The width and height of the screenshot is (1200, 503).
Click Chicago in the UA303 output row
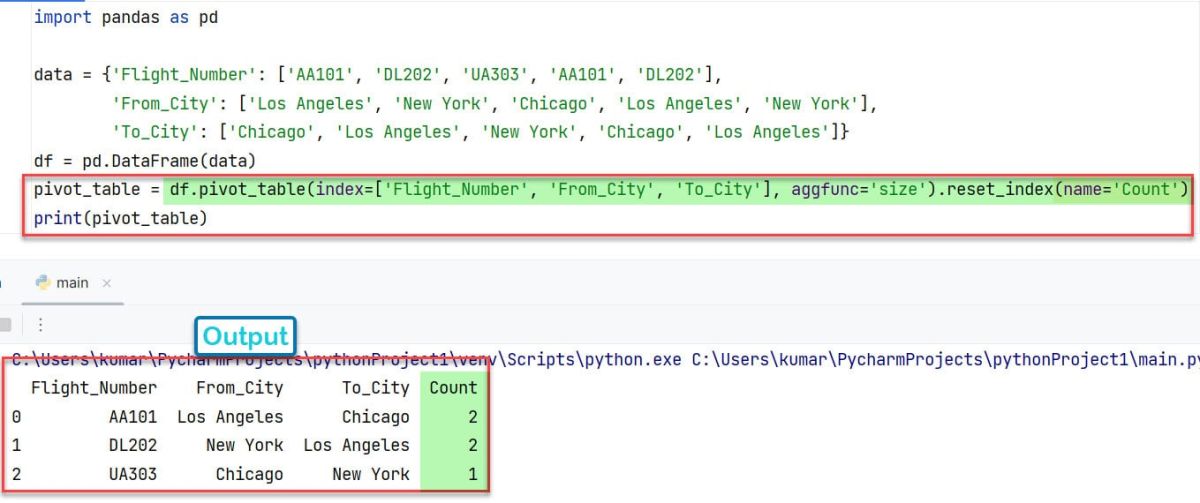point(249,475)
